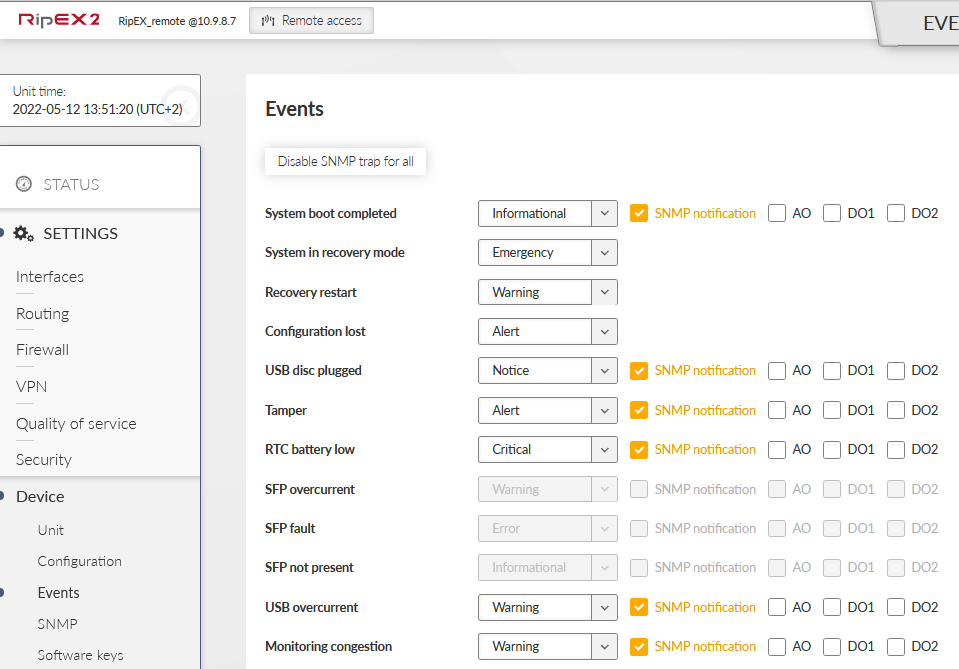Click the Settings gears icon
This screenshot has width=959, height=669.
[24, 233]
